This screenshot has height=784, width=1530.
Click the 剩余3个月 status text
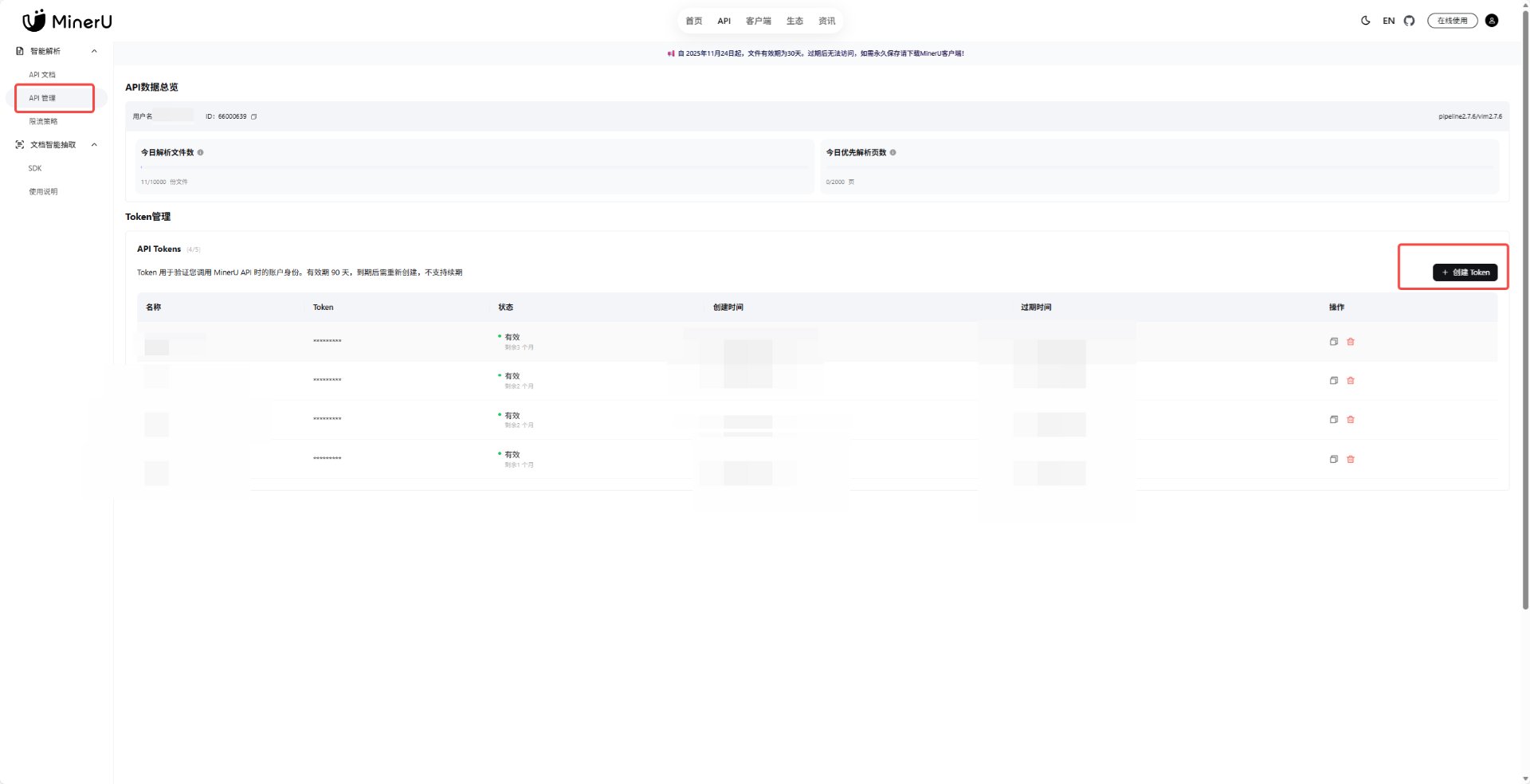[x=519, y=347]
